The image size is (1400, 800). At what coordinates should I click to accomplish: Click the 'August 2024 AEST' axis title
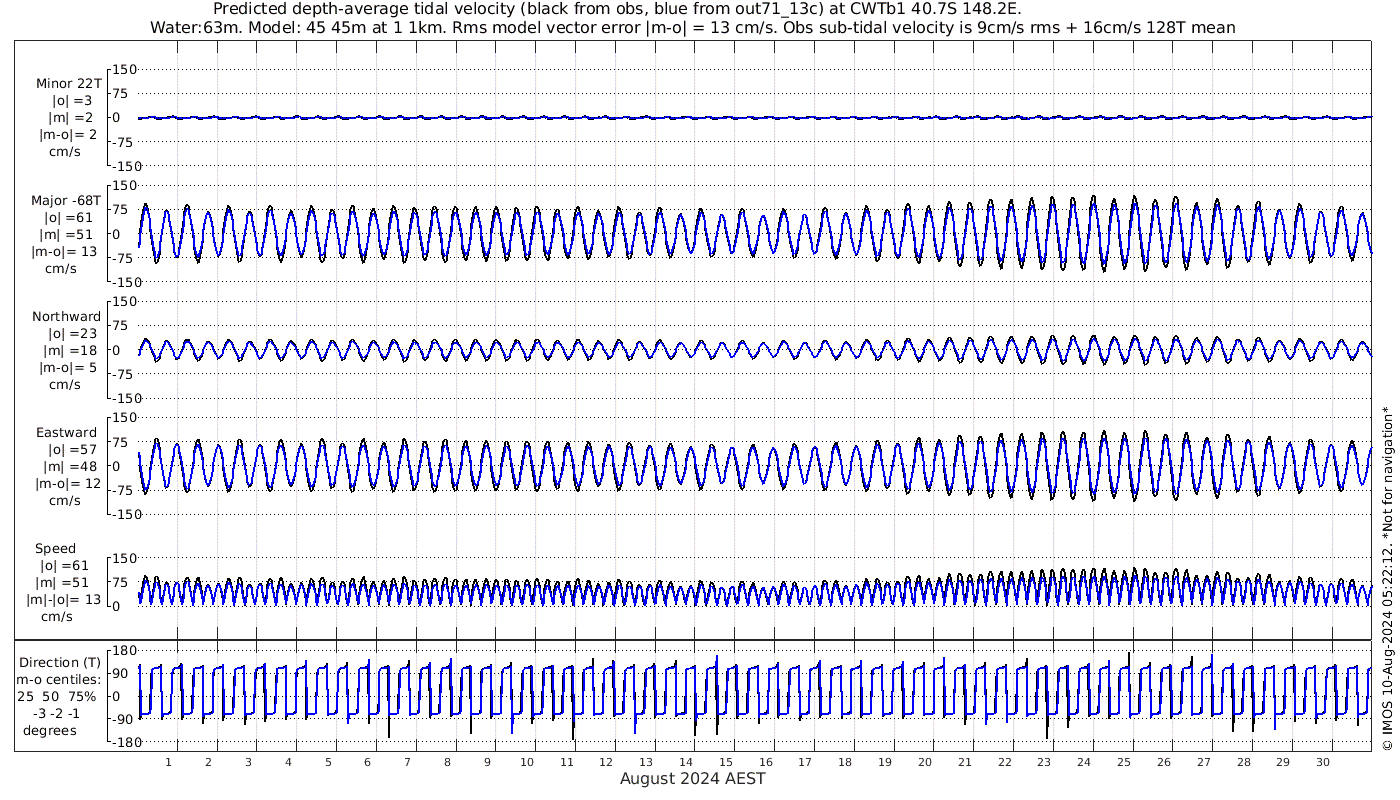693,778
